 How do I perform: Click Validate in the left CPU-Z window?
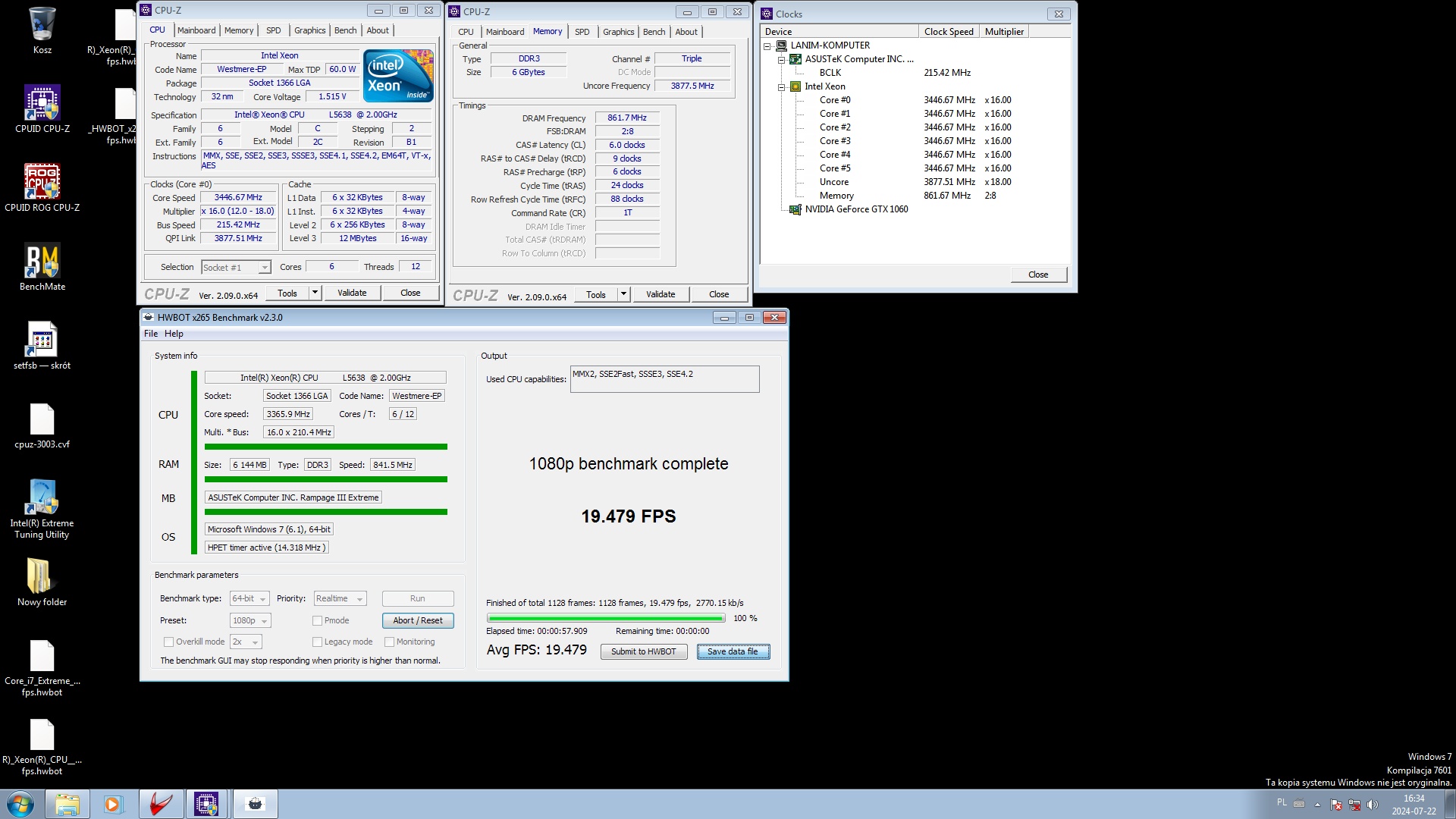click(x=352, y=293)
